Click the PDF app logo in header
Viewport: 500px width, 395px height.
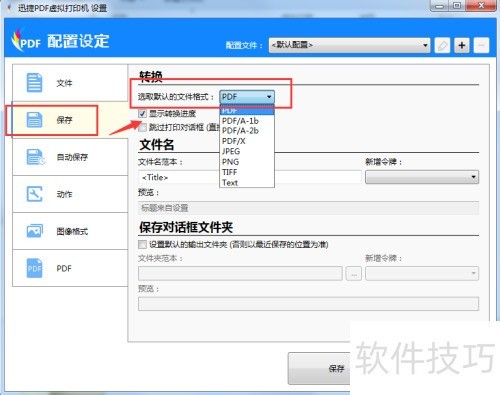click(26, 40)
